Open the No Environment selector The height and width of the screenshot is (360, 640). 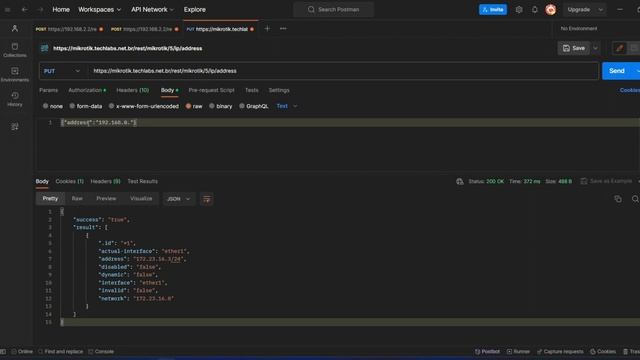(x=579, y=29)
